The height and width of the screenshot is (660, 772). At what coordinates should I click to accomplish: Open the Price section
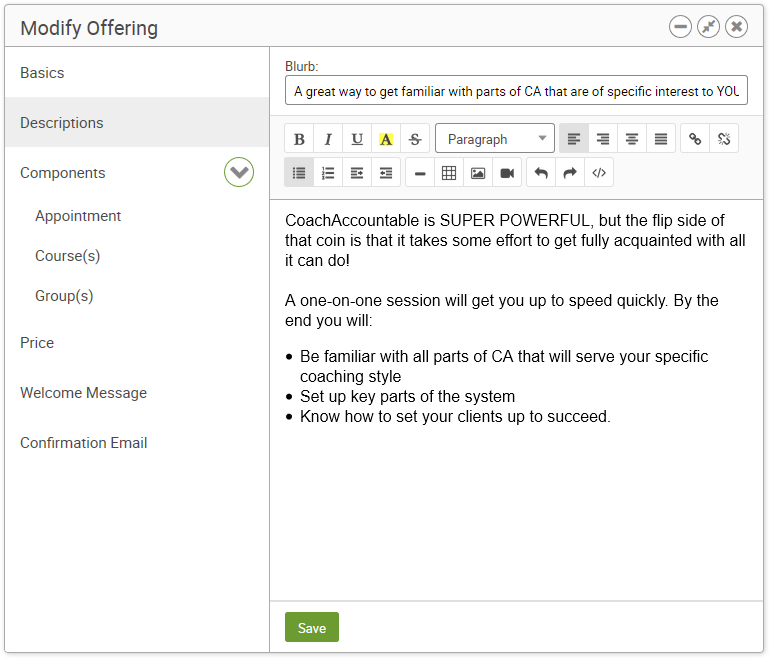coord(137,343)
